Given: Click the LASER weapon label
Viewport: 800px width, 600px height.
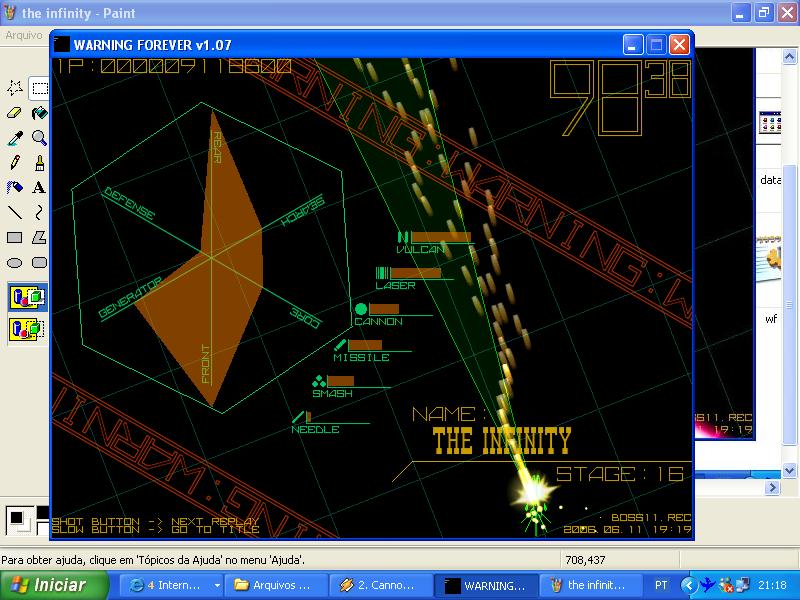Looking at the screenshot, I should 395,286.
